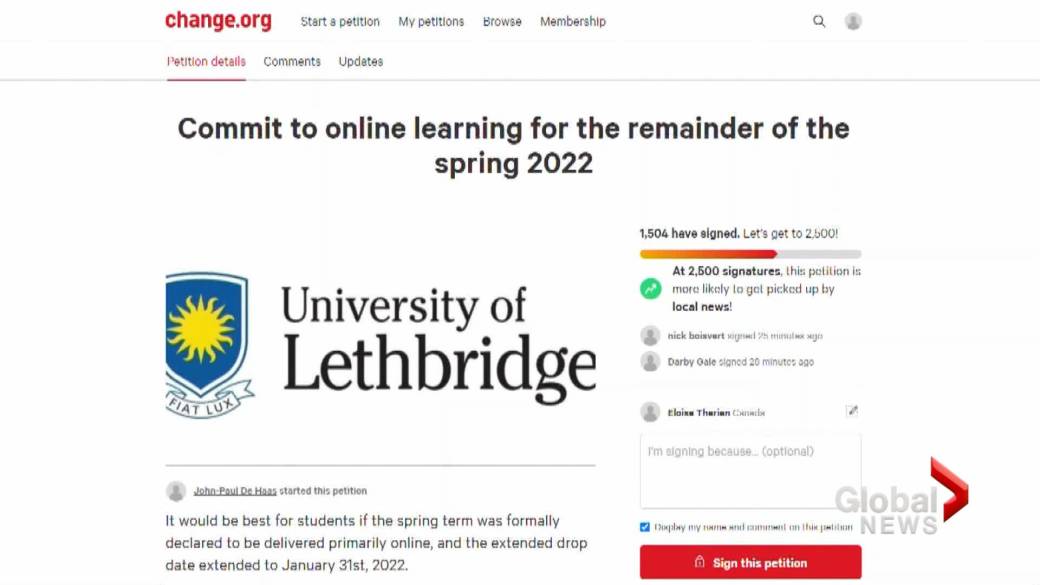Screen dimensions: 1040x585
Task: Click John-Paul De Haas's avatar icon
Action: tap(176, 491)
